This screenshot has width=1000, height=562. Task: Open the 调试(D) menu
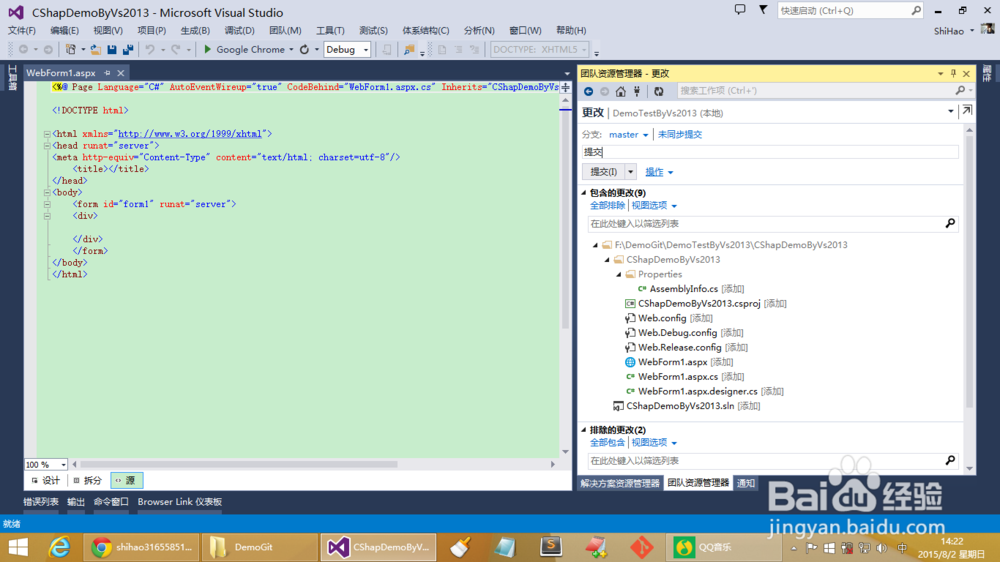(239, 31)
